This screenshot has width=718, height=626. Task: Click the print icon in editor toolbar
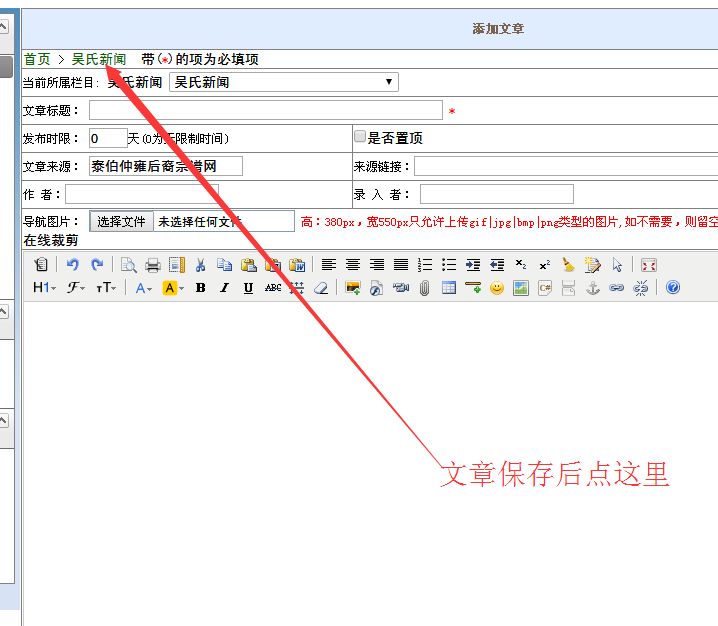pos(153,265)
